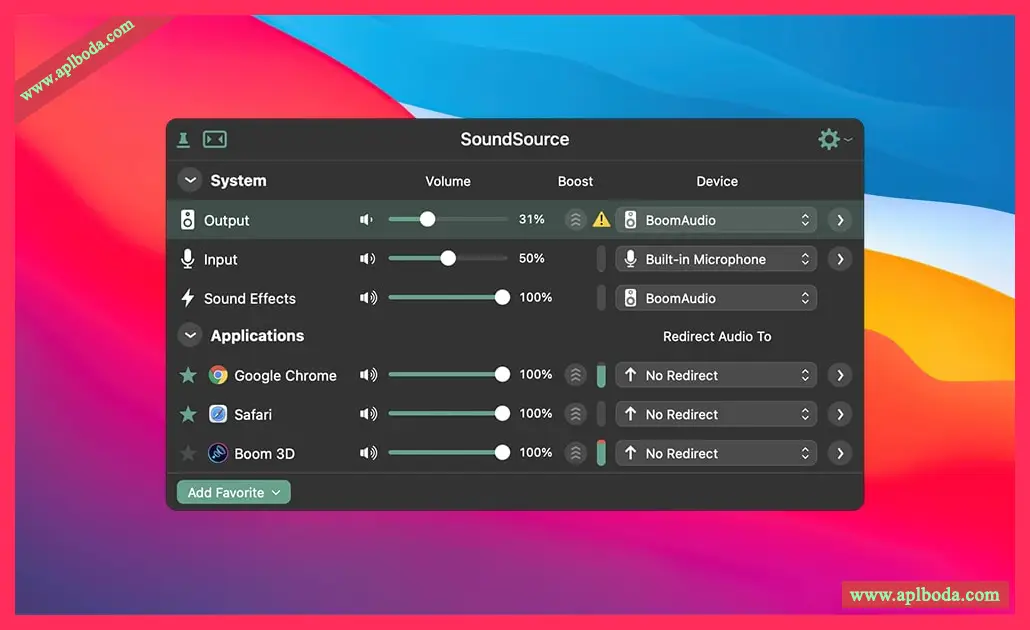This screenshot has width=1030, height=630.
Task: Unfavorite Google Chrome with the star
Action: 188,375
